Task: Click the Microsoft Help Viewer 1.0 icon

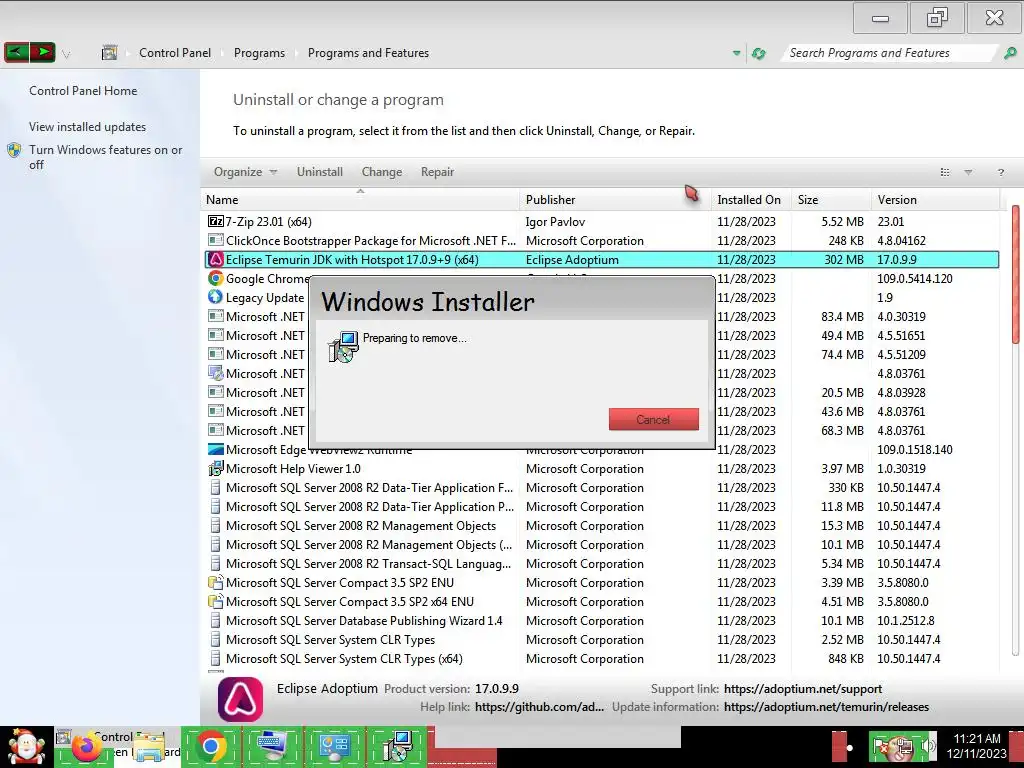Action: pos(216,468)
